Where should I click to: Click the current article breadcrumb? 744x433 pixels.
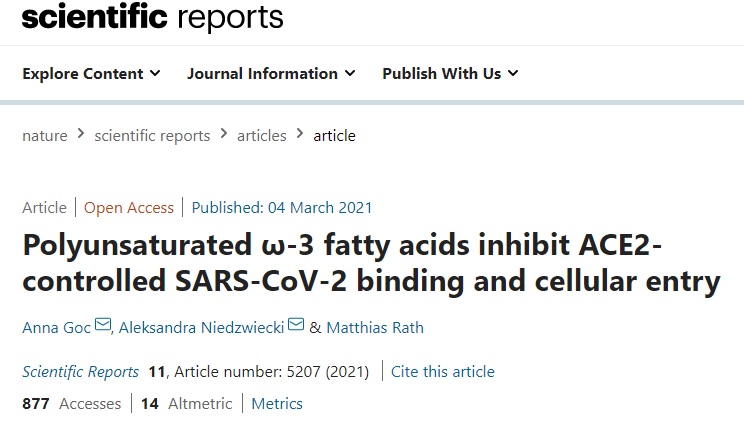[334, 135]
